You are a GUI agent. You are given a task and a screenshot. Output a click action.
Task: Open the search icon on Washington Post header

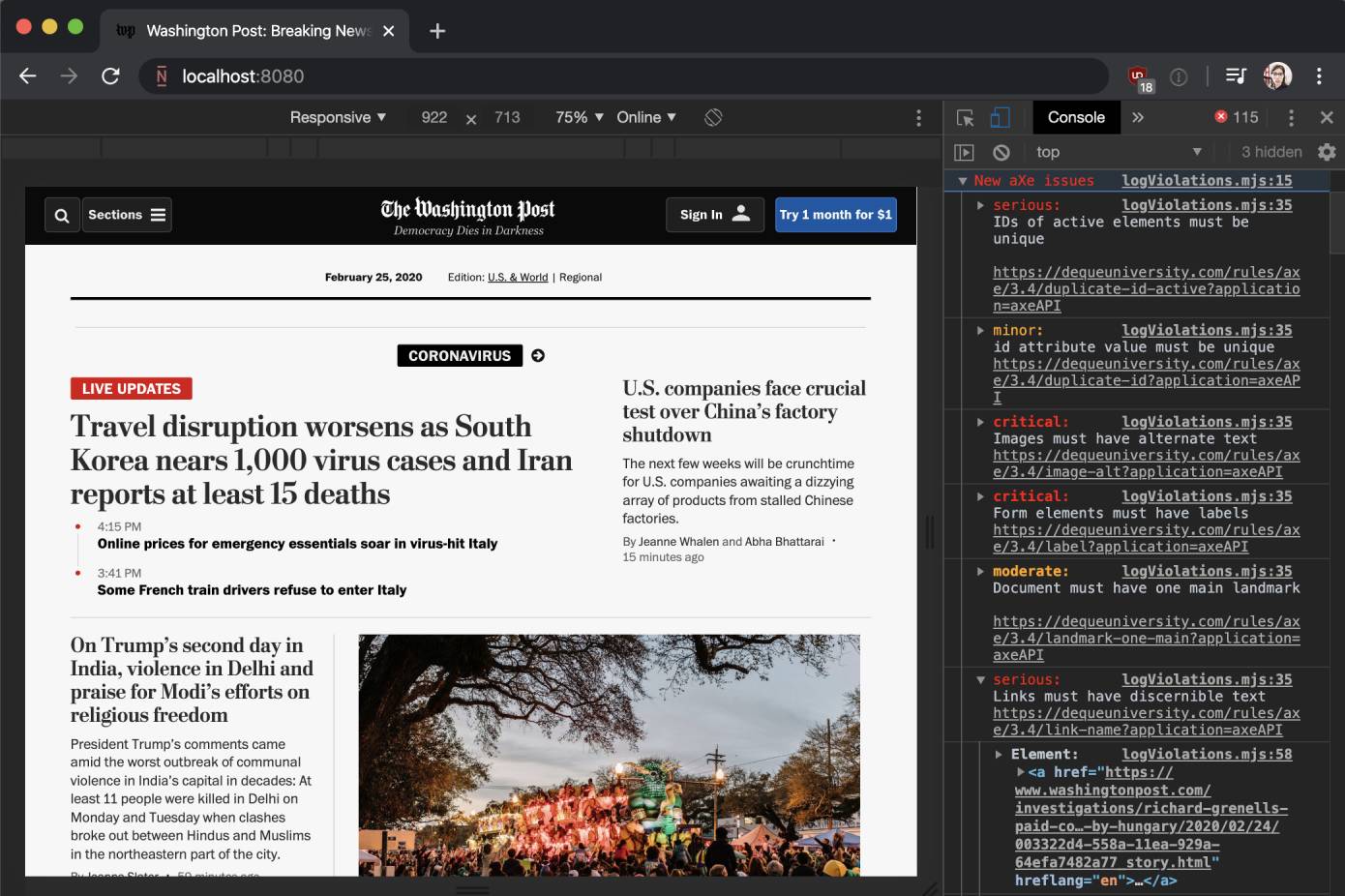coord(62,215)
